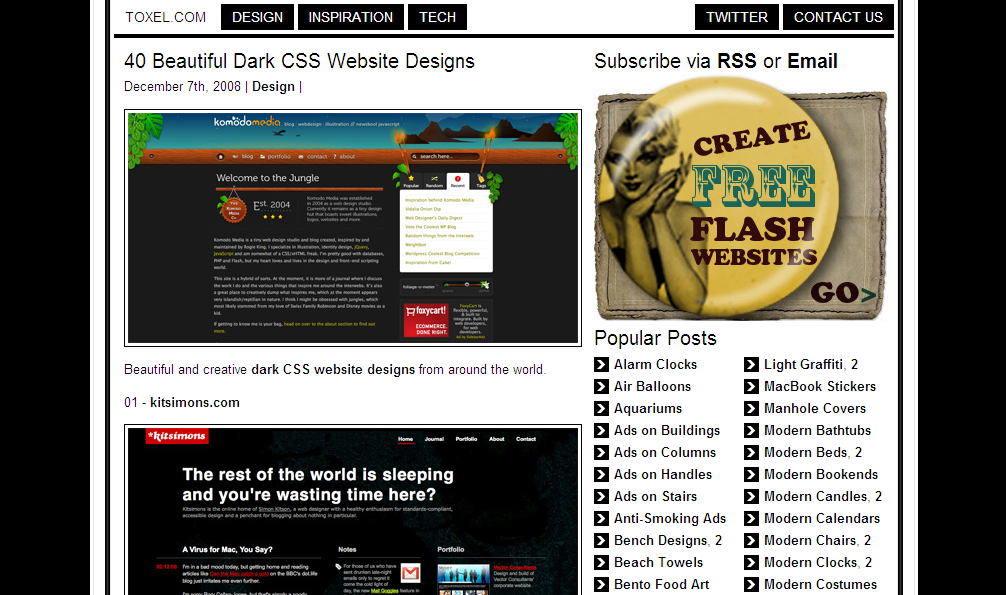1006x595 pixels.
Task: Open the Modern Calendars post
Action: [822, 519]
